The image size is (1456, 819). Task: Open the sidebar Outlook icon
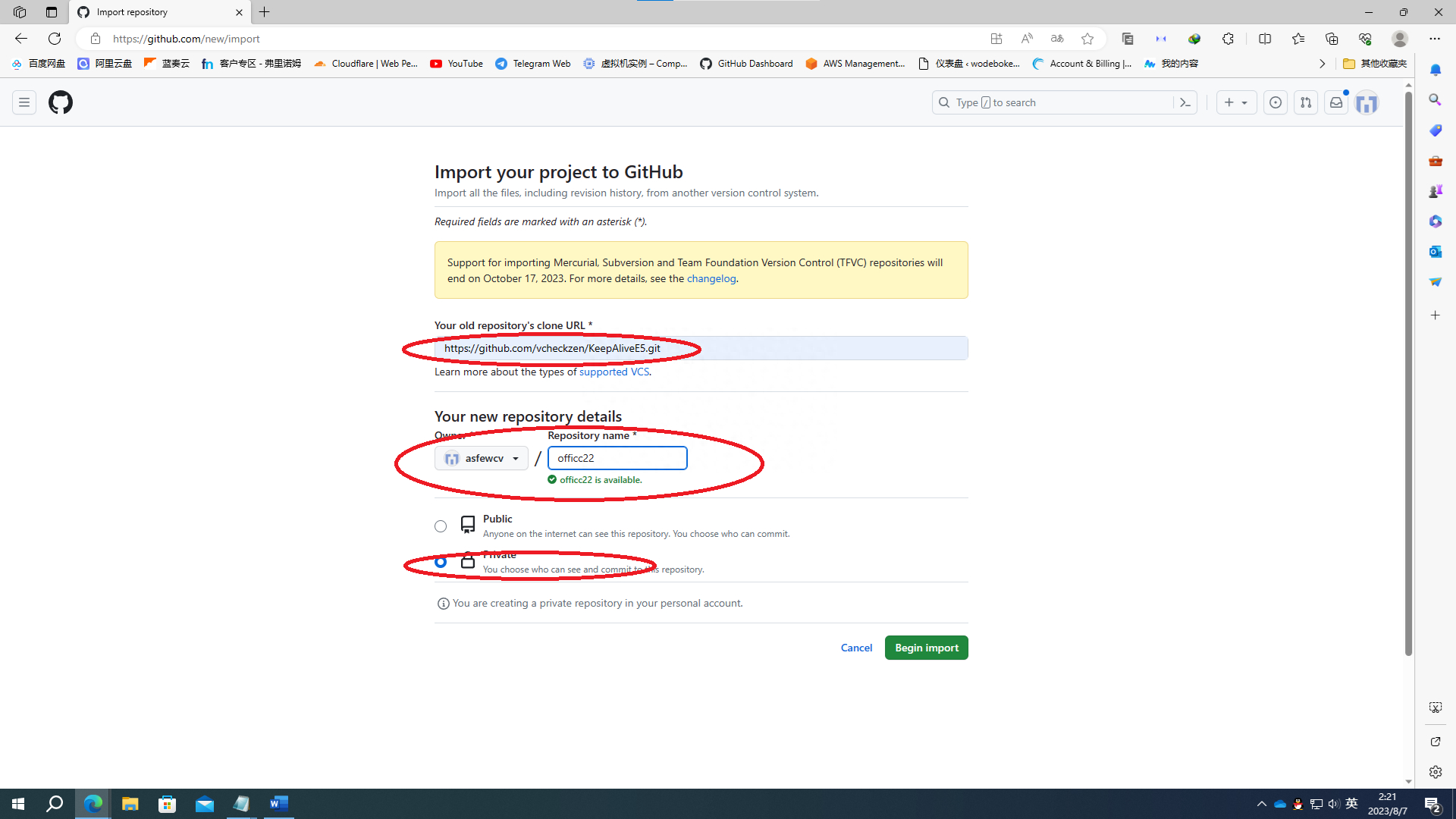click(1436, 252)
